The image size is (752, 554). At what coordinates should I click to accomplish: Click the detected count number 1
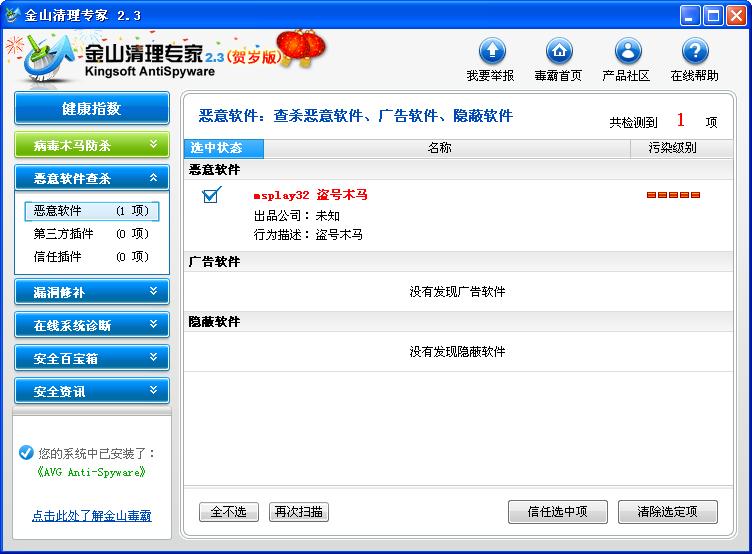681,120
